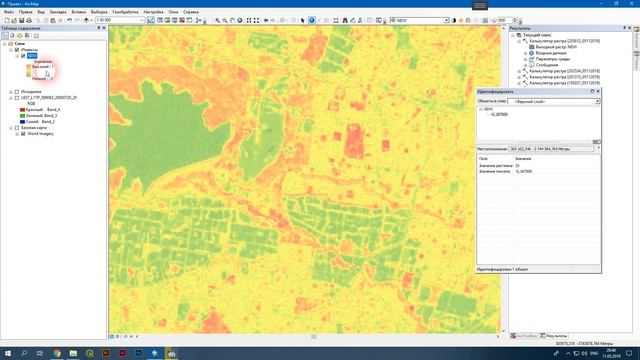Go back to previous extent
640x360 pixels.
pos(266,20)
